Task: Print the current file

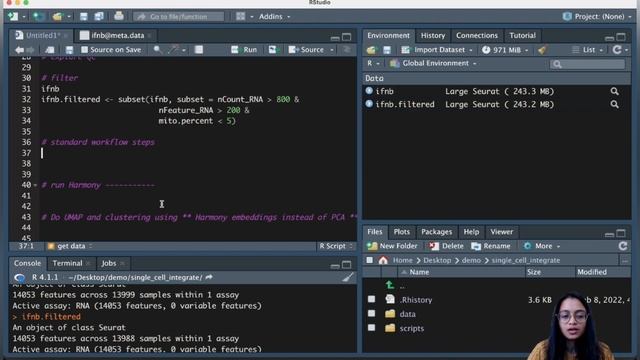Action: coord(119,16)
